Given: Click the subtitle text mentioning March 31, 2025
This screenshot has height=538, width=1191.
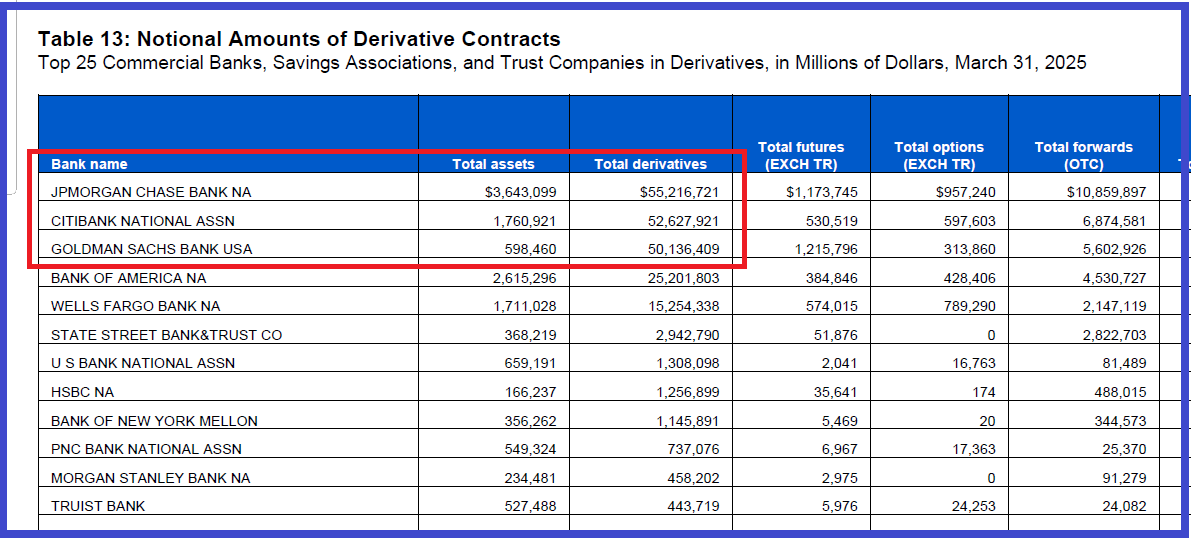Looking at the screenshot, I should (561, 63).
